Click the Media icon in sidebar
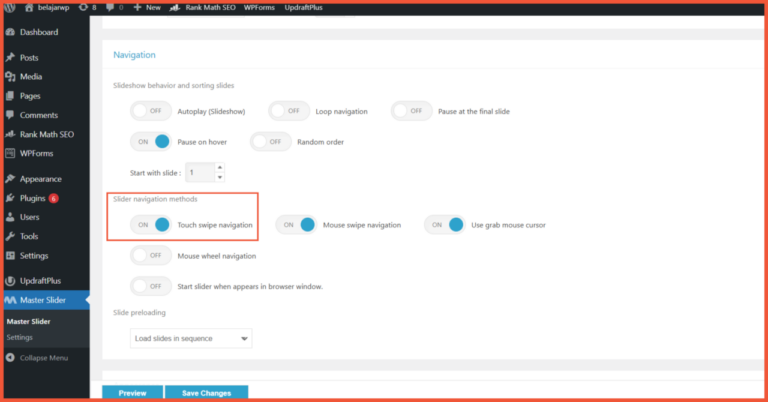The width and height of the screenshot is (768, 402). [9, 77]
